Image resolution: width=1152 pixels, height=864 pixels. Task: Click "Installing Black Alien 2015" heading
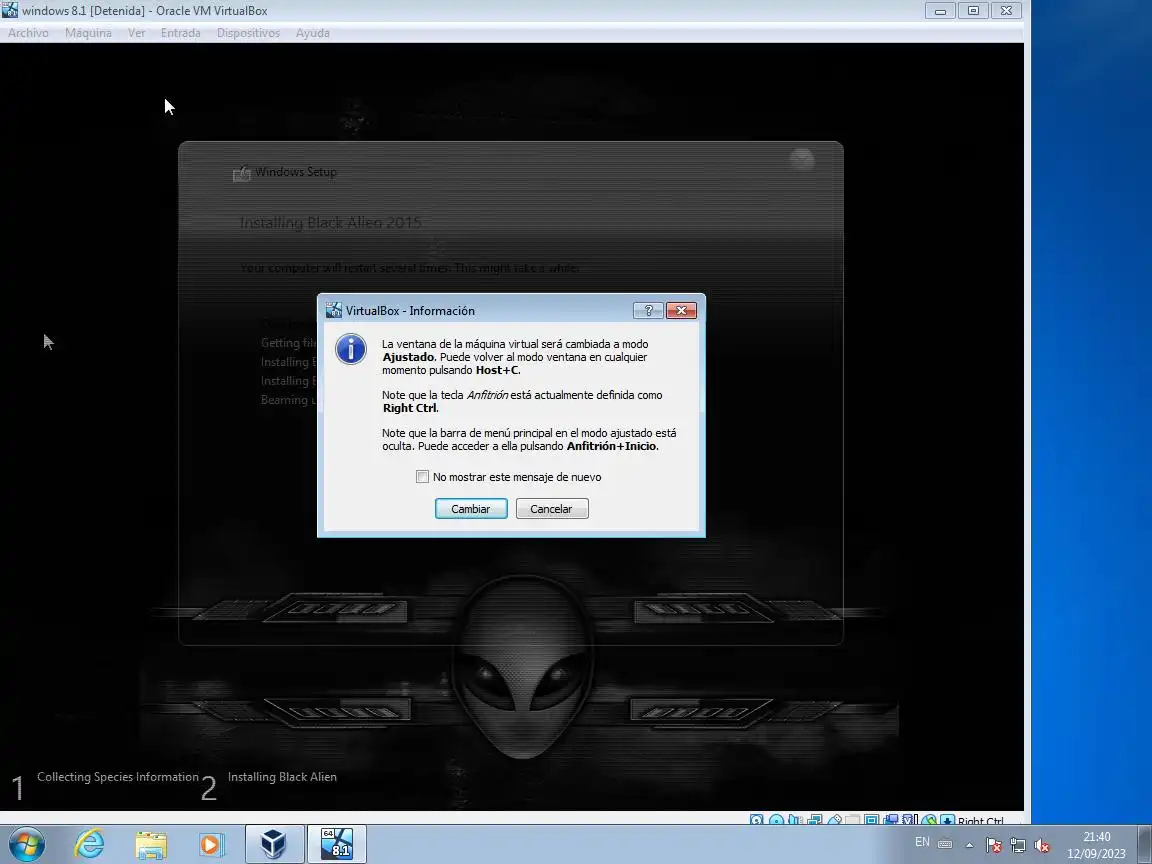point(331,223)
